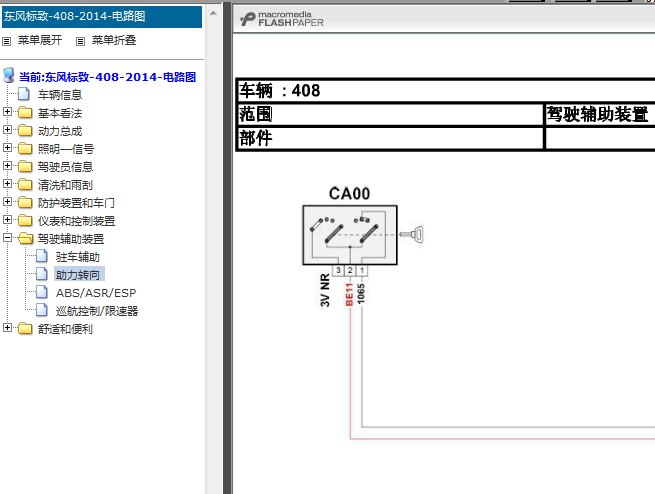Click the folder icon of 动力总成
The image size is (655, 494).
click(x=25, y=130)
